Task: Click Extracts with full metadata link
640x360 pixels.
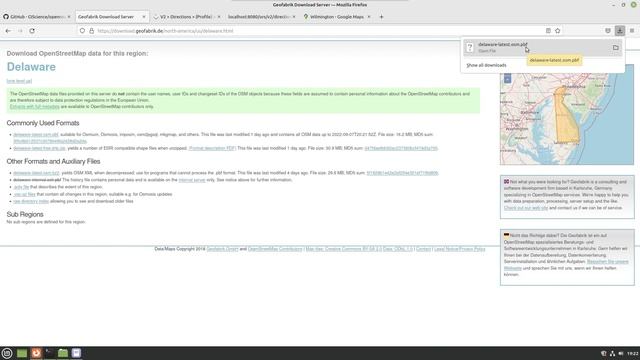Action: [x=35, y=107]
